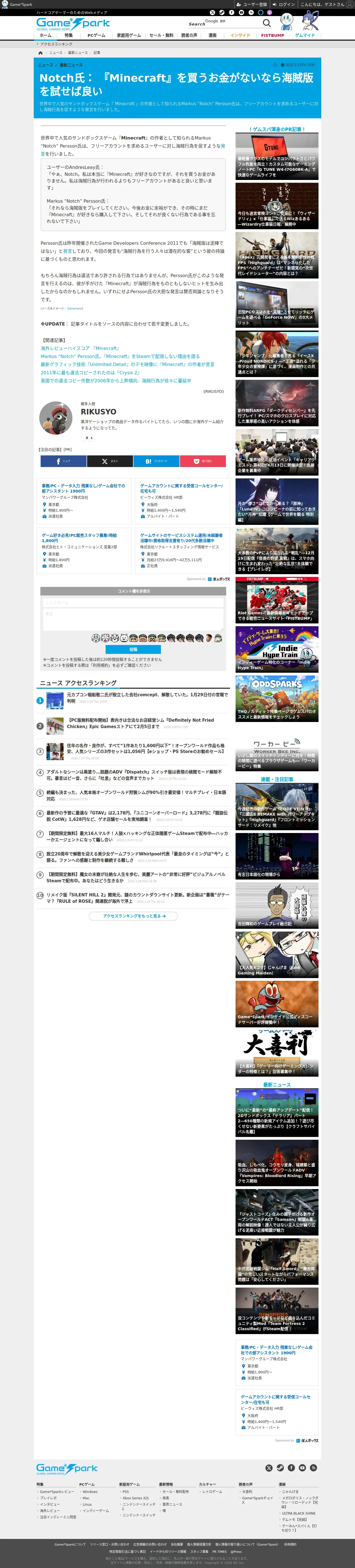Save the article to Pocket
Image resolution: width=355 pixels, height=1568 pixels.
point(202,461)
